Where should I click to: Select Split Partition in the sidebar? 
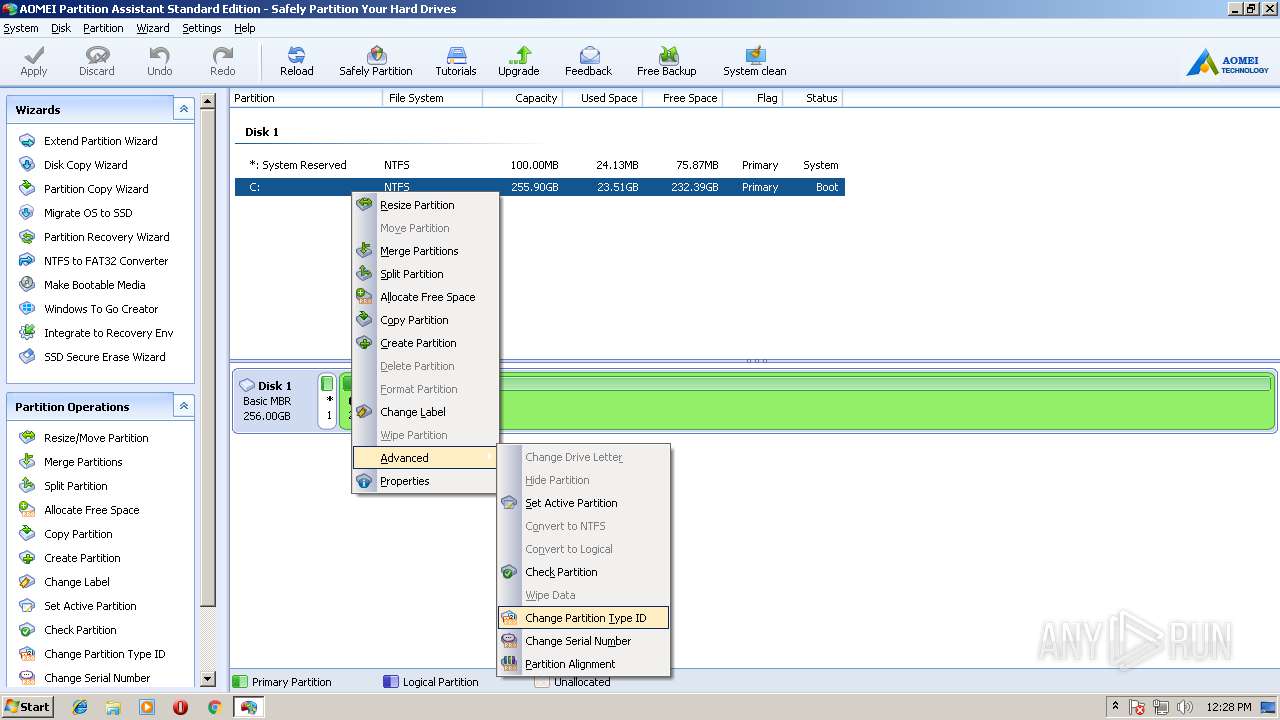(75, 486)
